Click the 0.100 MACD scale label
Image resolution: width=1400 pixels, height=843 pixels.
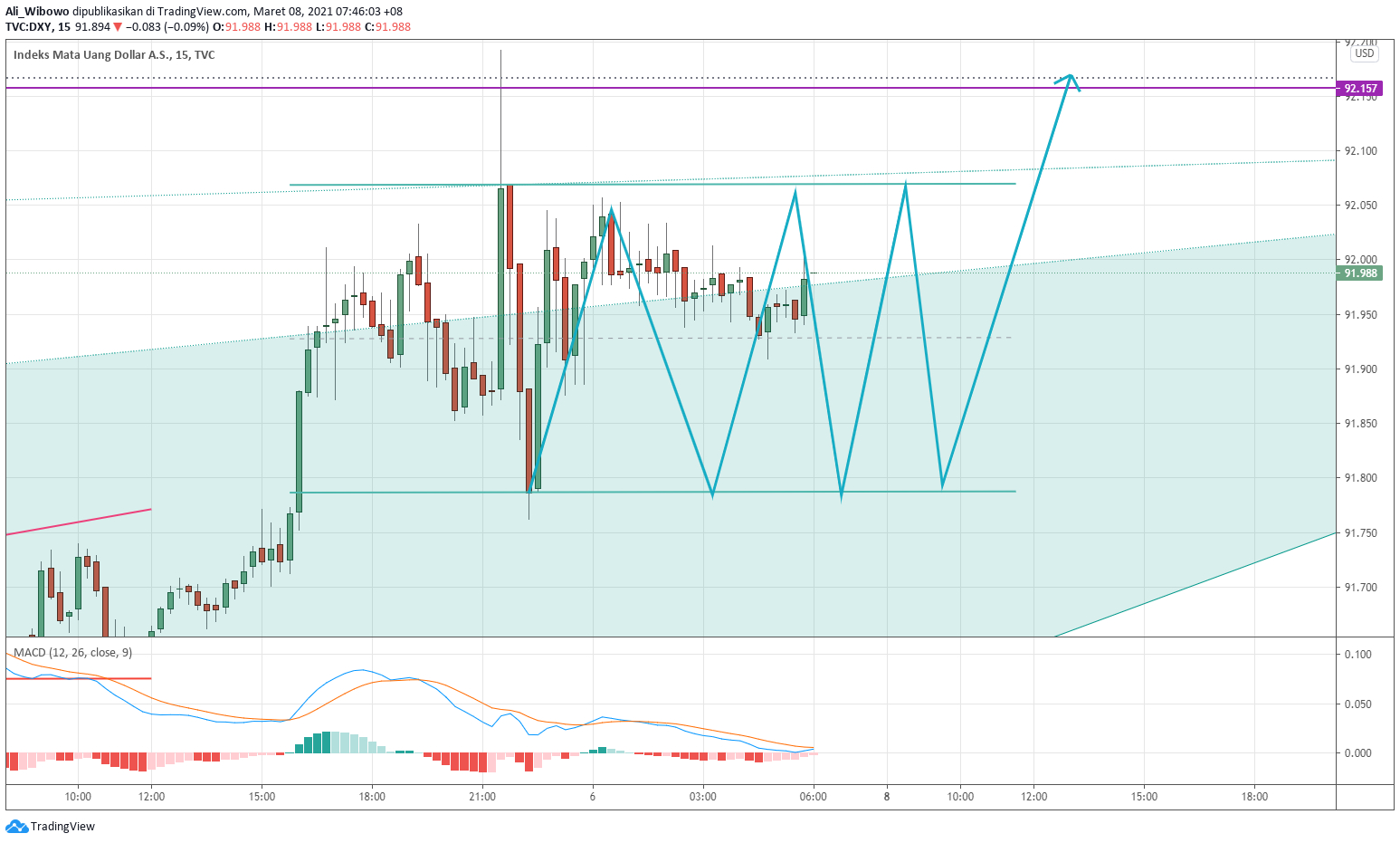point(1357,655)
